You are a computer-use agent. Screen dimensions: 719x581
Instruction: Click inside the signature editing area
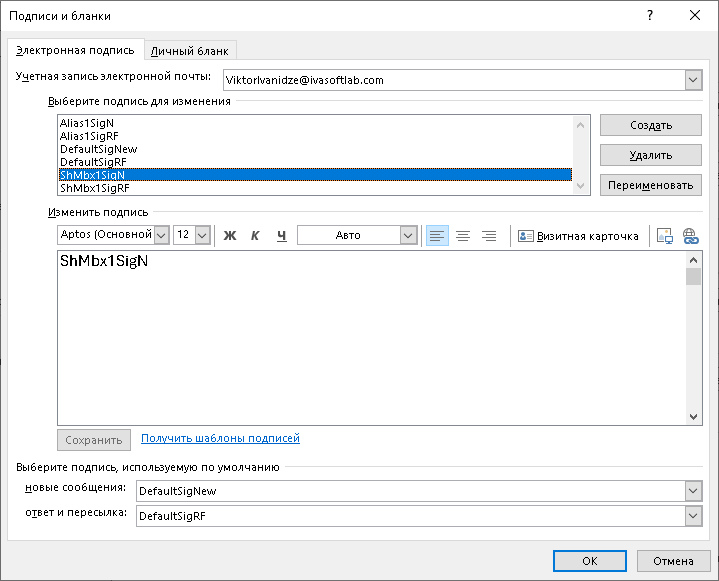pyautogui.click(x=371, y=338)
